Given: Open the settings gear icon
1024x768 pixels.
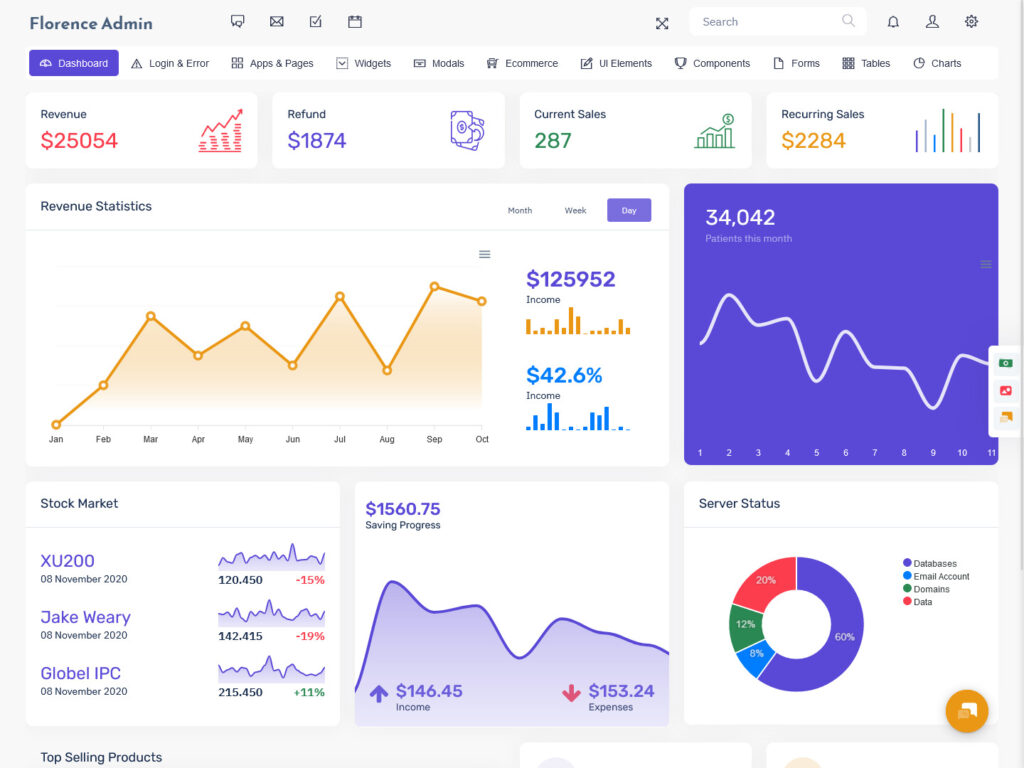Looking at the screenshot, I should point(971,22).
